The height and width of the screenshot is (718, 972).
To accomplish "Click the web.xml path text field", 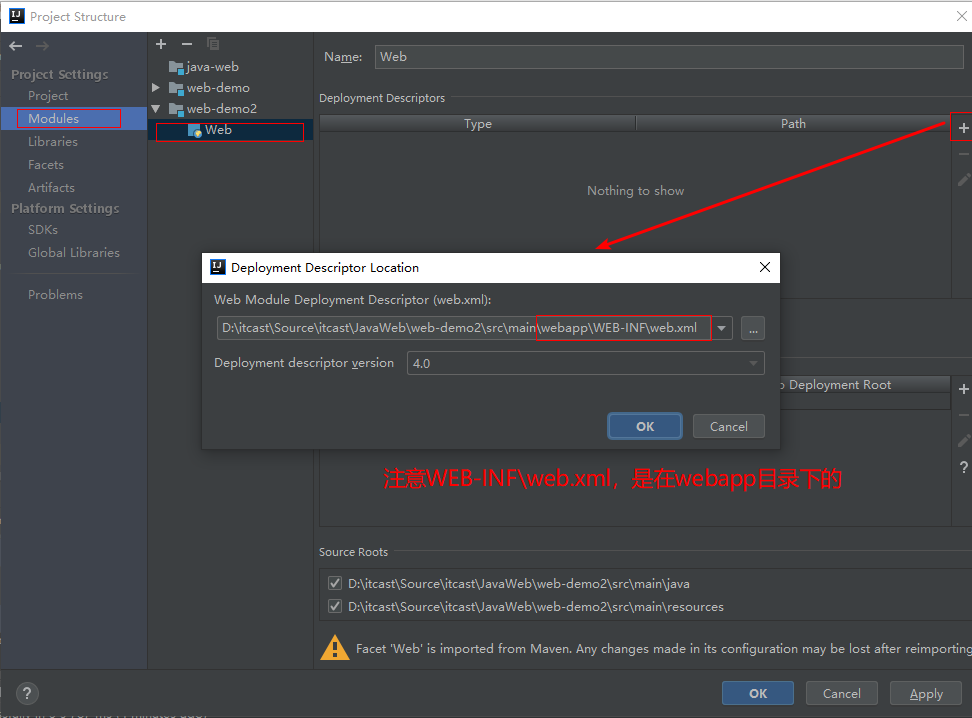I will [464, 328].
